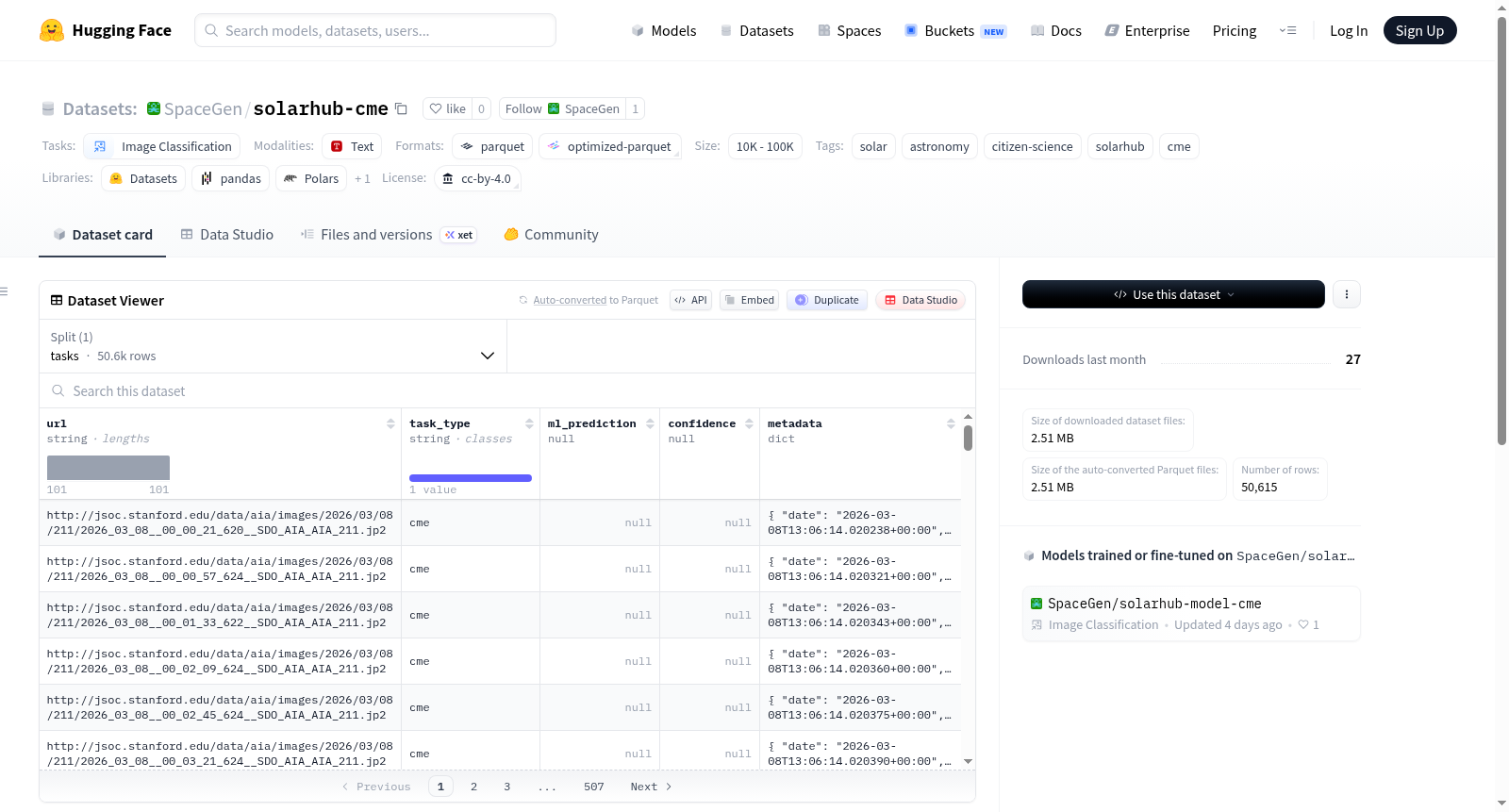Screen dimensions: 1509x812
Task: Click the main search models input field
Action: click(x=375, y=30)
